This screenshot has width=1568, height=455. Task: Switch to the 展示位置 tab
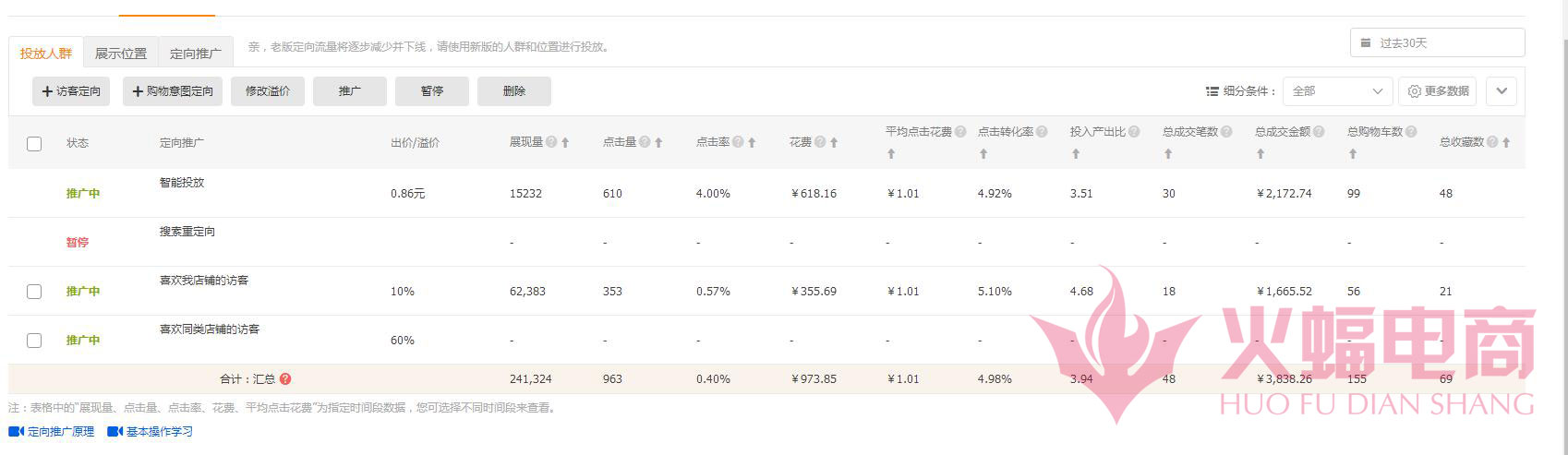(x=121, y=54)
